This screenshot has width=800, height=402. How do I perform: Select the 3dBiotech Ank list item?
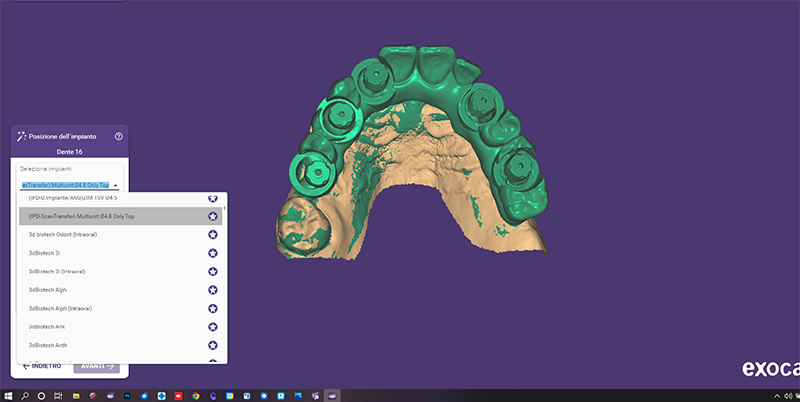pyautogui.click(x=50, y=327)
